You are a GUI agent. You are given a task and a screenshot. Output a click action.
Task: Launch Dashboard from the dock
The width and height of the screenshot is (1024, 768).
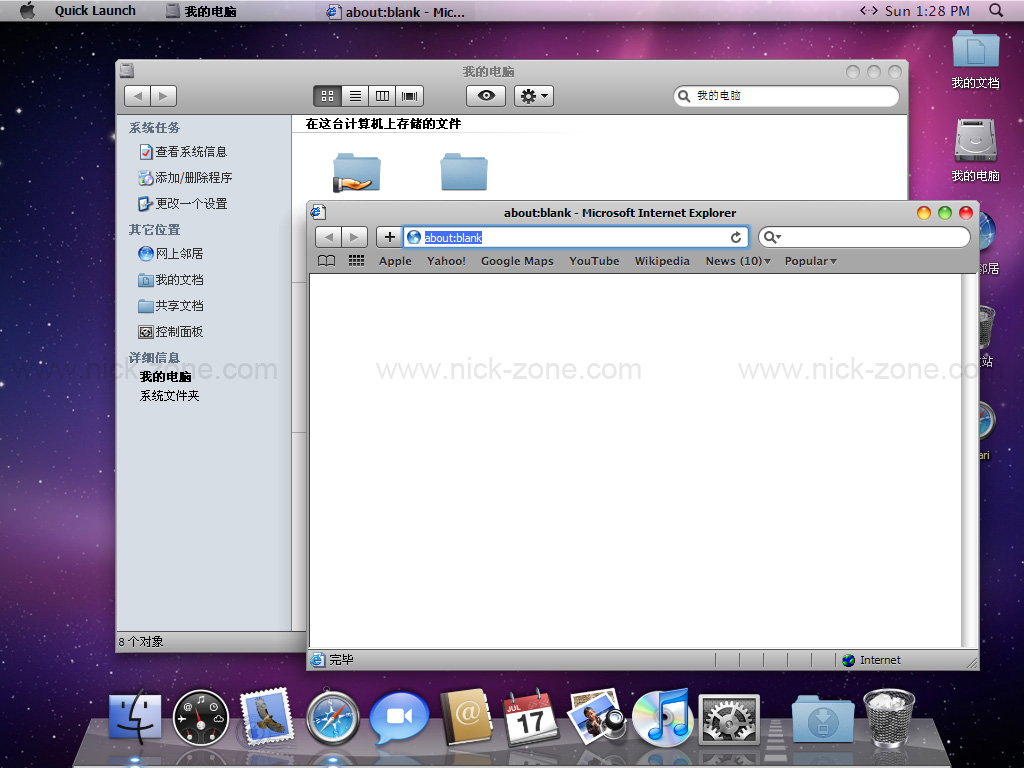click(200, 718)
